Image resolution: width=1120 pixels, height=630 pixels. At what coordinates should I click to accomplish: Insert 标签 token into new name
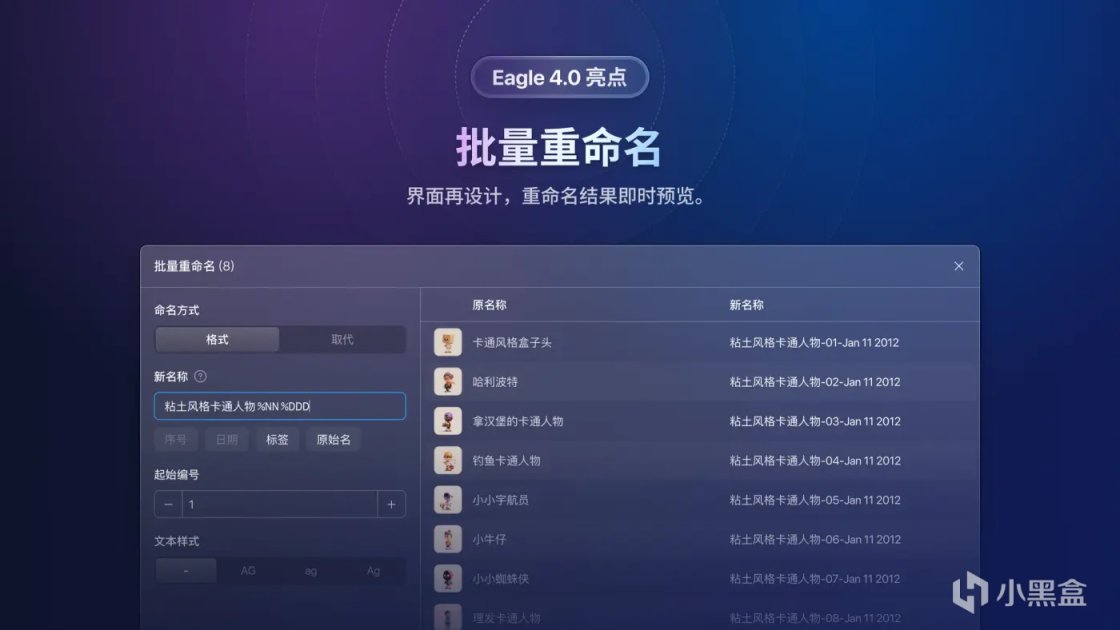277,439
